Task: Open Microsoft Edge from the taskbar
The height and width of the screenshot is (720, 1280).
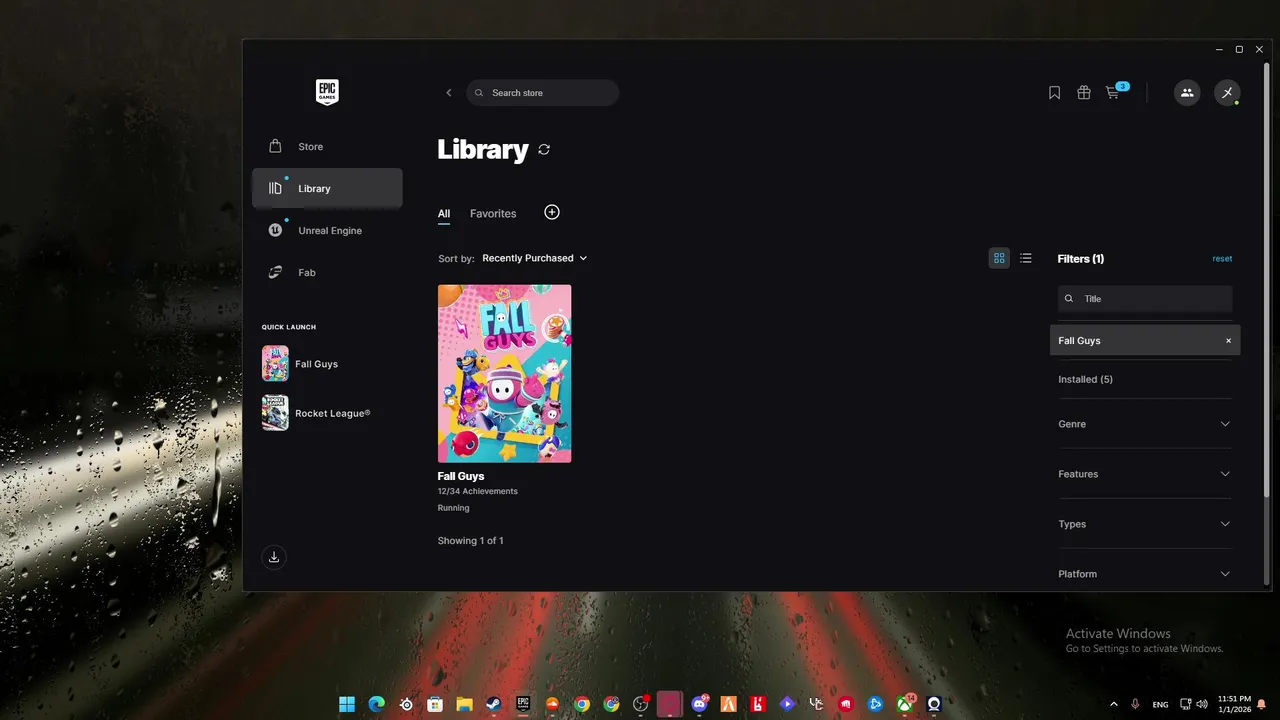Action: click(x=376, y=704)
